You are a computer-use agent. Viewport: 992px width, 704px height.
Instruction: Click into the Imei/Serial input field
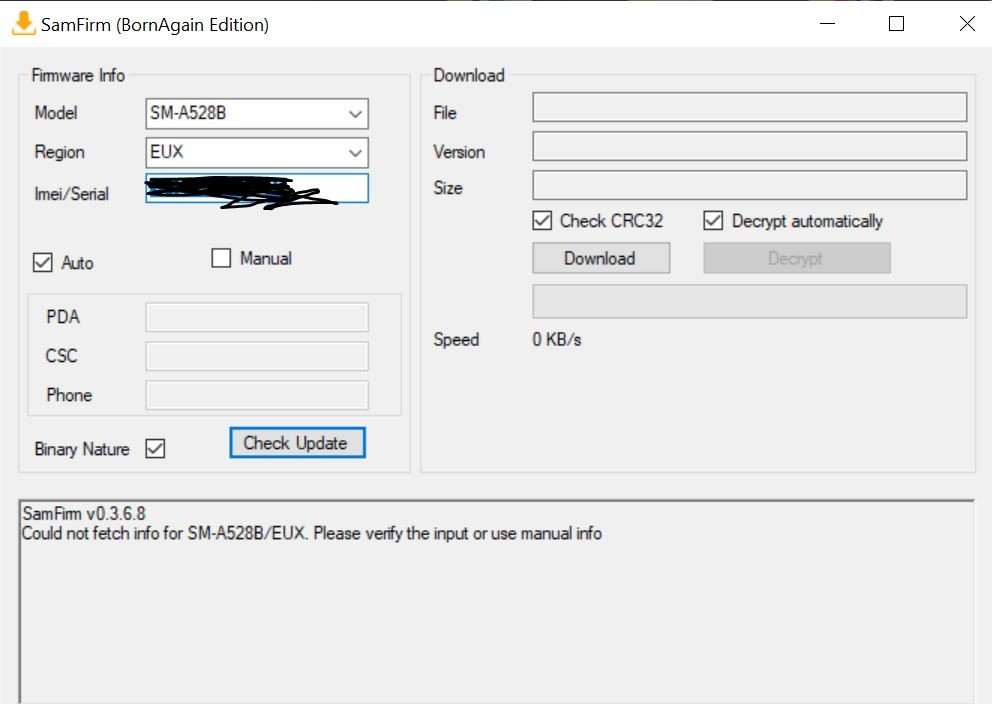coord(257,188)
